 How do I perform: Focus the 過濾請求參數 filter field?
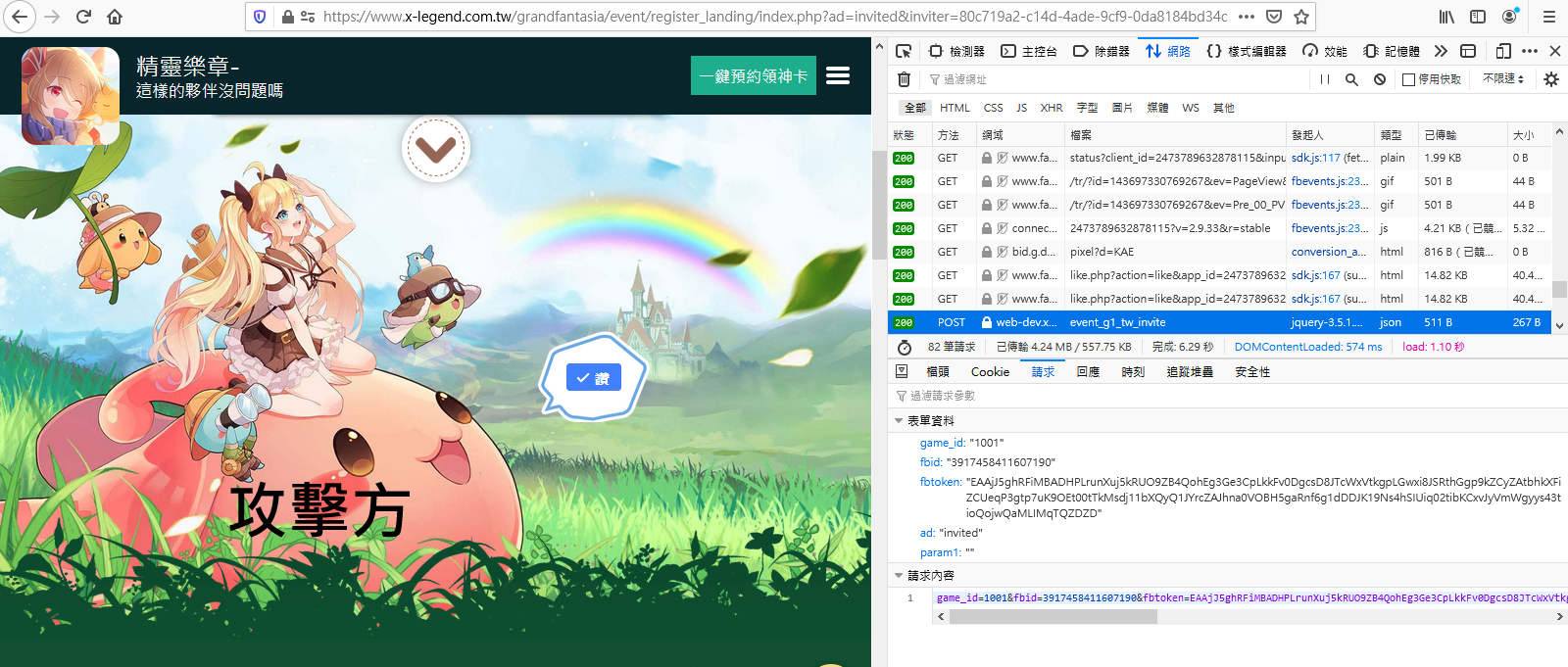pyautogui.click(x=1225, y=396)
